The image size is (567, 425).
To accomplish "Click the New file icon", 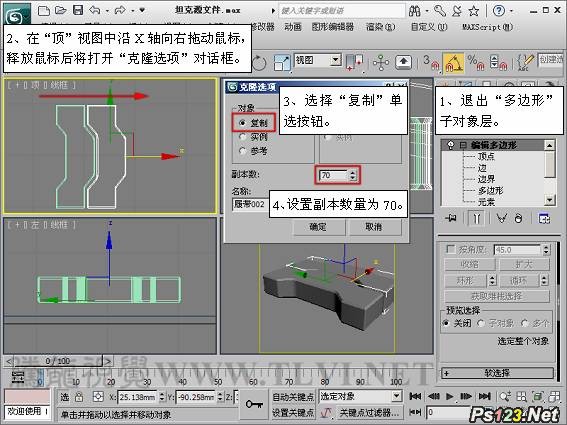I will [44, 10].
